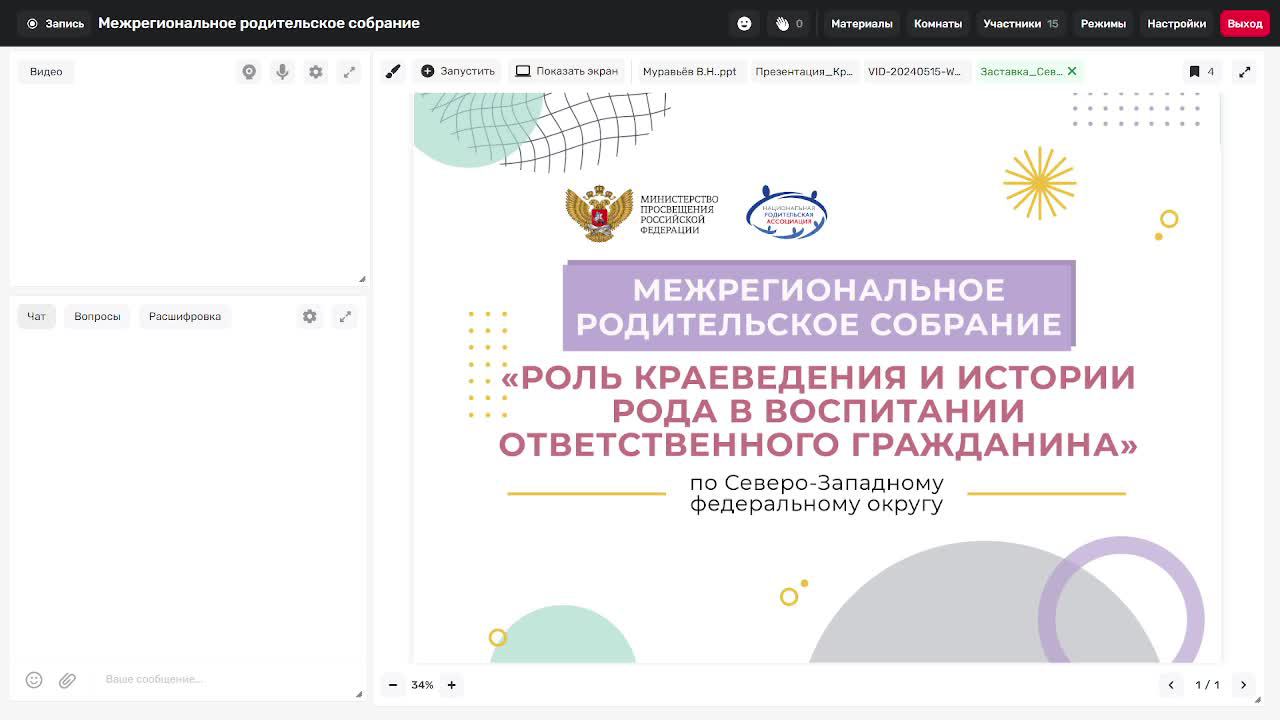This screenshot has height=720, width=1280.
Task: Open the emoji picker in the chat box
Action: (34, 680)
